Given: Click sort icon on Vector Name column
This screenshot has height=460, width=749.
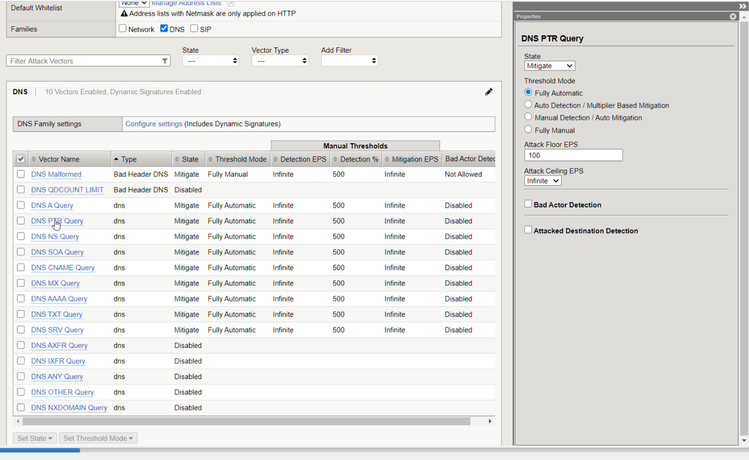Looking at the screenshot, I should click(34, 159).
